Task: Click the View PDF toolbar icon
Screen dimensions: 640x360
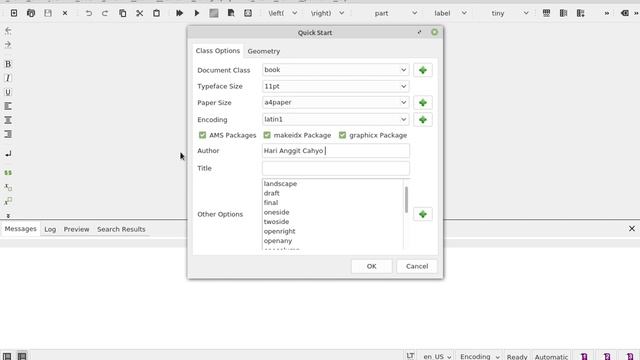Action: coord(231,13)
